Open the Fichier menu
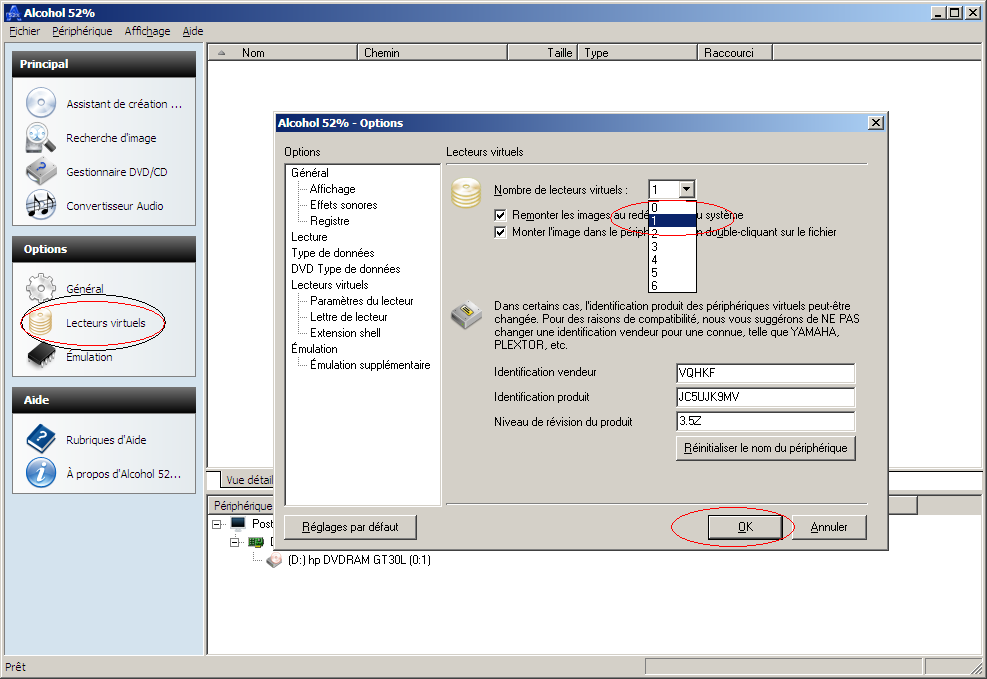 (x=25, y=31)
